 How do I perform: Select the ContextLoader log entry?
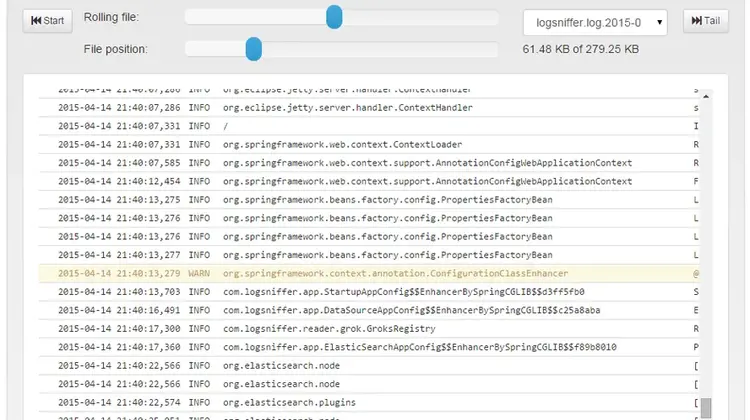coord(369,144)
